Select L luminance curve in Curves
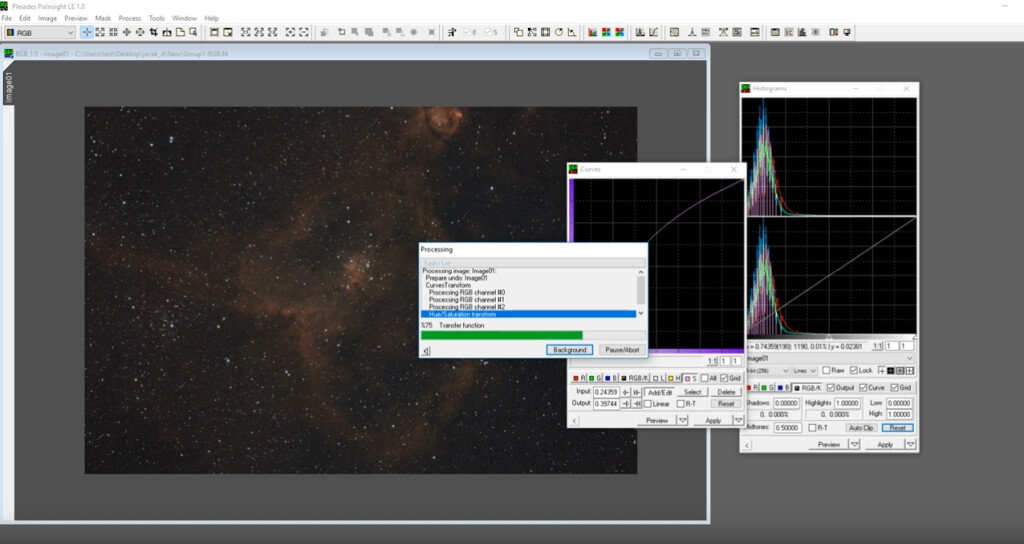This screenshot has height=544, width=1024. pos(659,378)
